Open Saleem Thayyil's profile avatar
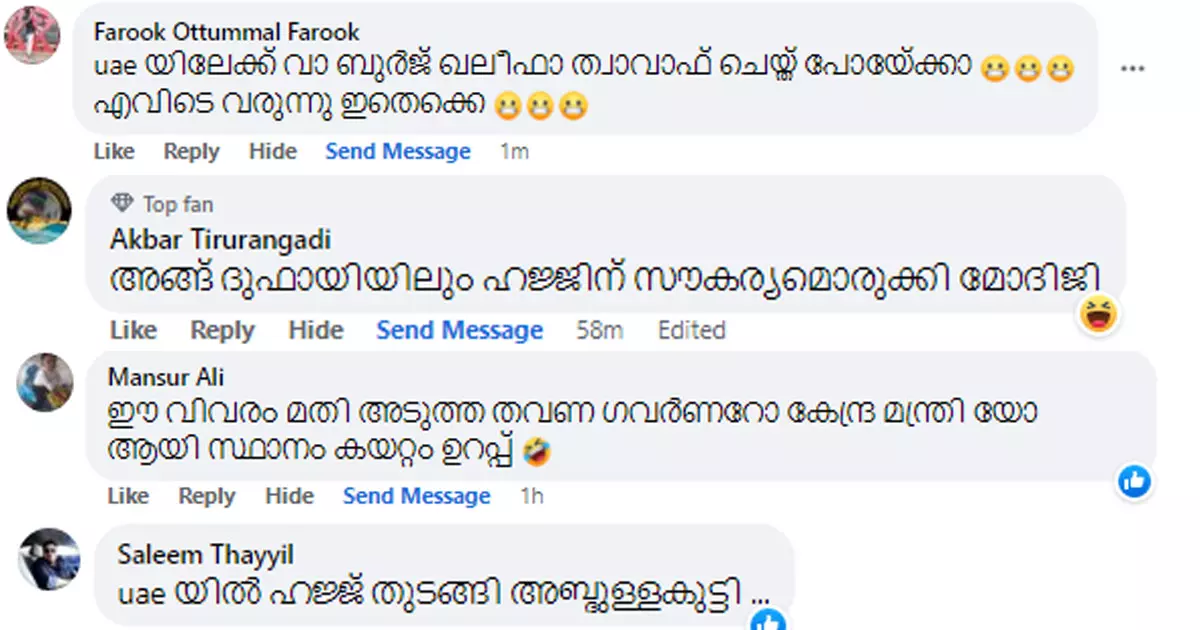This screenshot has width=1200, height=630. point(49,560)
